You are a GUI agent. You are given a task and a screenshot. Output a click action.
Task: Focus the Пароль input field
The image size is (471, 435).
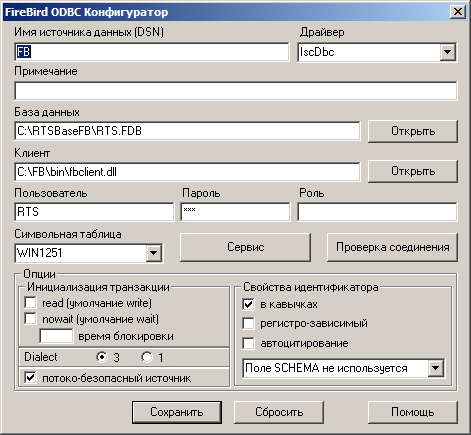[235, 212]
